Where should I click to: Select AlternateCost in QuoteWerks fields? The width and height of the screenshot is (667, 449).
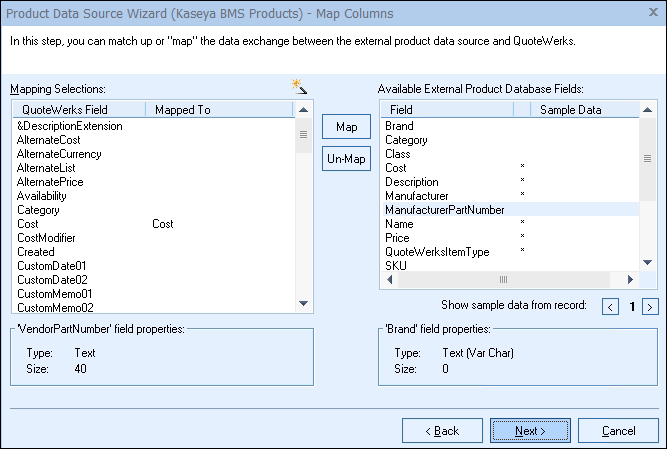pos(49,140)
